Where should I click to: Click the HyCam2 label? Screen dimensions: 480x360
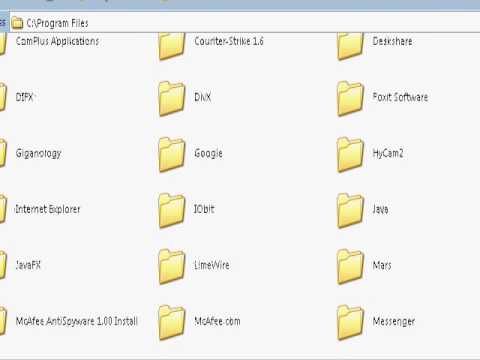point(388,154)
